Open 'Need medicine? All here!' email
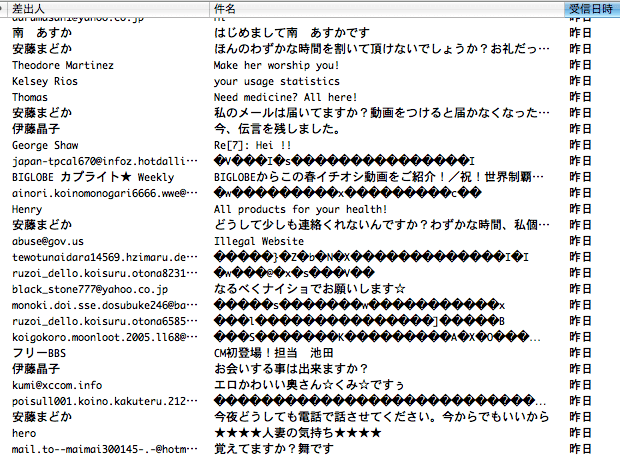The height and width of the screenshot is (458, 620). tap(286, 97)
